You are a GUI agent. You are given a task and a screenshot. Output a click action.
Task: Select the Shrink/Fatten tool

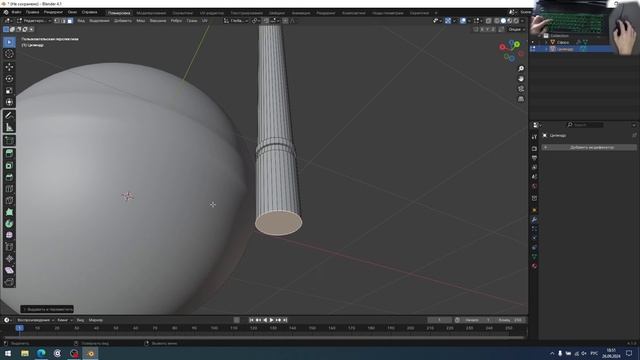click(x=9, y=259)
